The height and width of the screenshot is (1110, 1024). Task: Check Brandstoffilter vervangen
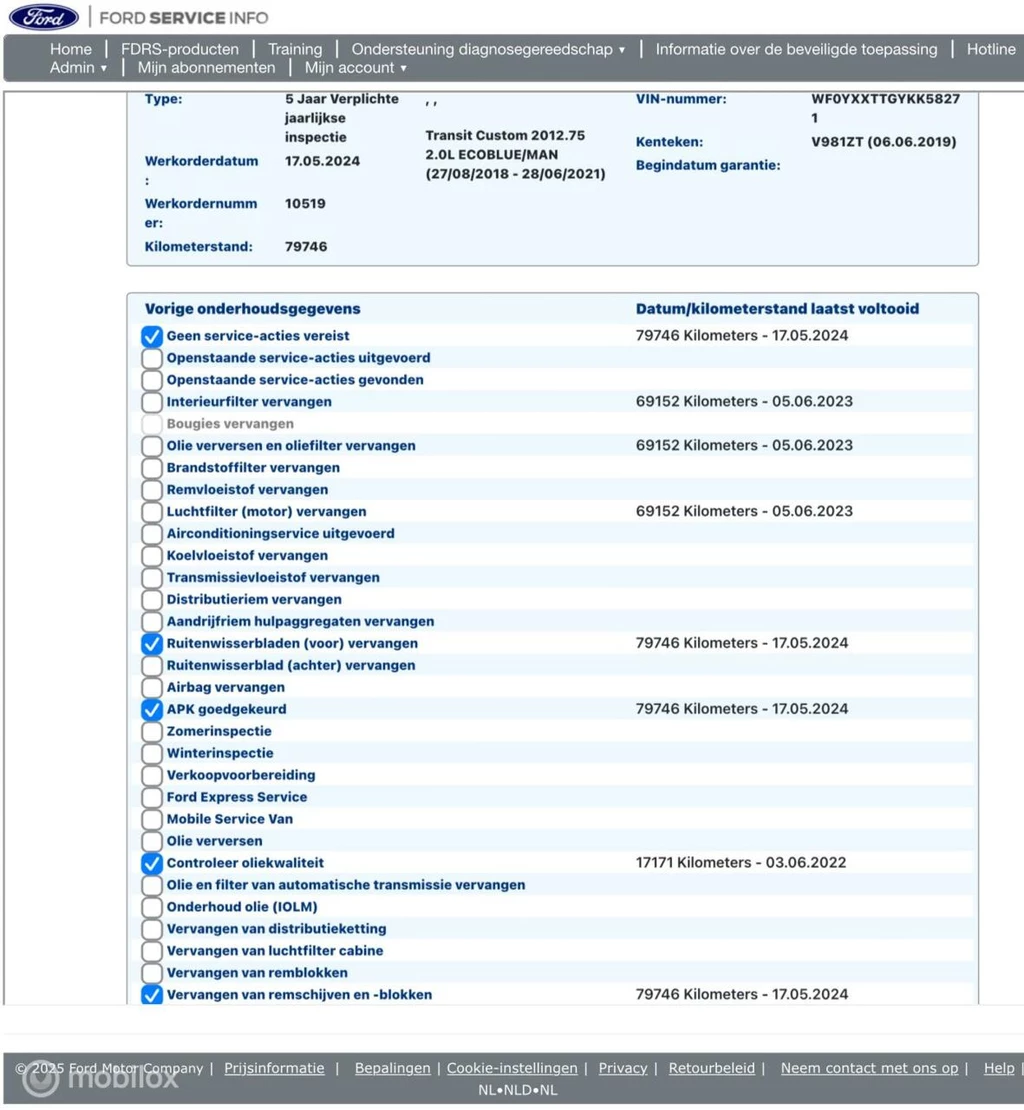(x=151, y=468)
